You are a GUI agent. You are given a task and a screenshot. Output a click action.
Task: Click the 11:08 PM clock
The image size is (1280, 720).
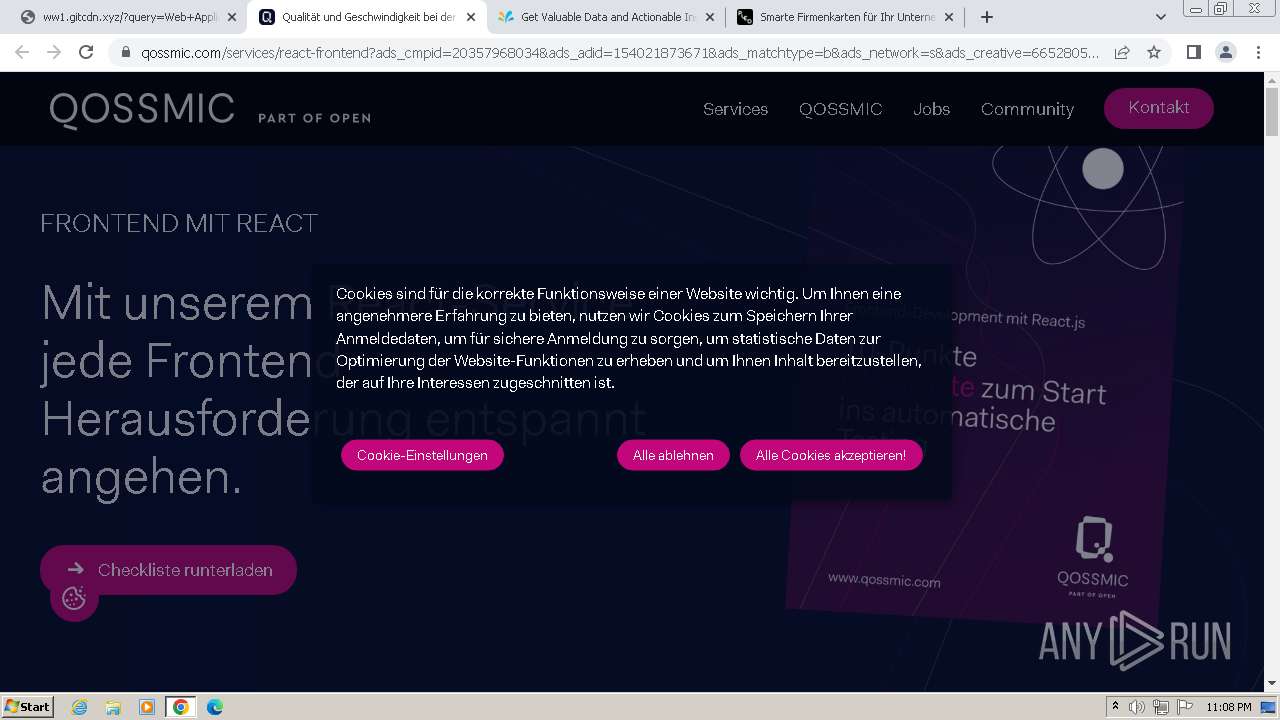coord(1229,707)
